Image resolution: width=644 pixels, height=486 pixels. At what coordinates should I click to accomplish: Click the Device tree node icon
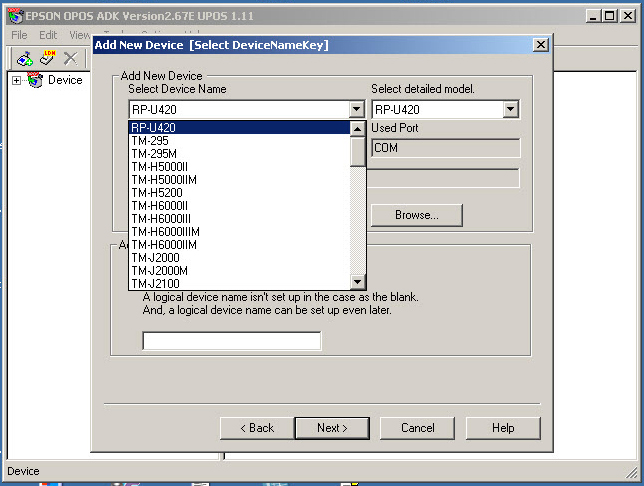(x=35, y=80)
